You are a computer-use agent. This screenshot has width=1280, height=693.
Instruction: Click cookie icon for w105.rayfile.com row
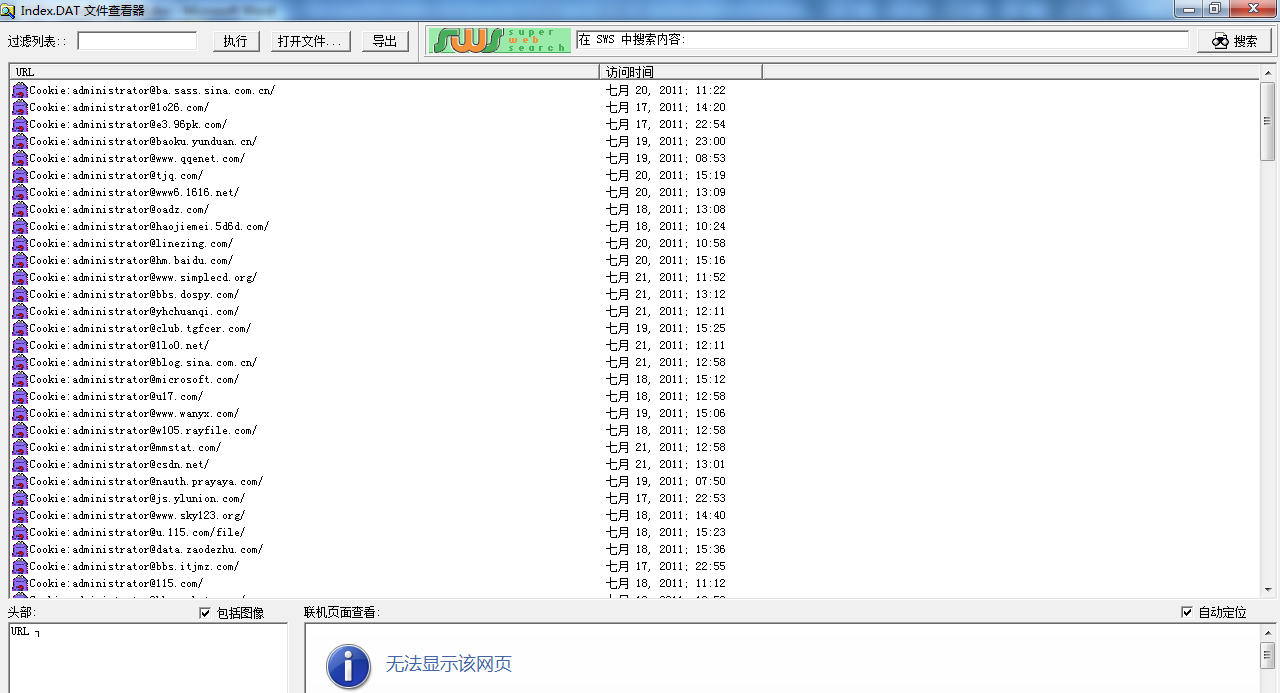pyautogui.click(x=20, y=430)
